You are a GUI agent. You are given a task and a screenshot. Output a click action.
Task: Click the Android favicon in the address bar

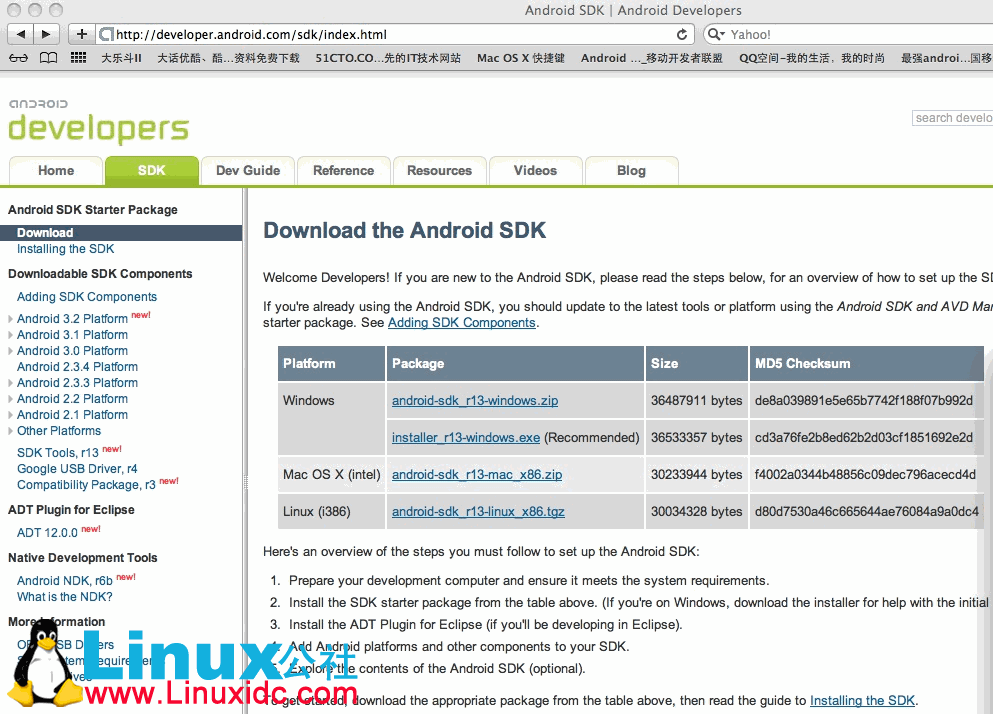pyautogui.click(x=103, y=33)
